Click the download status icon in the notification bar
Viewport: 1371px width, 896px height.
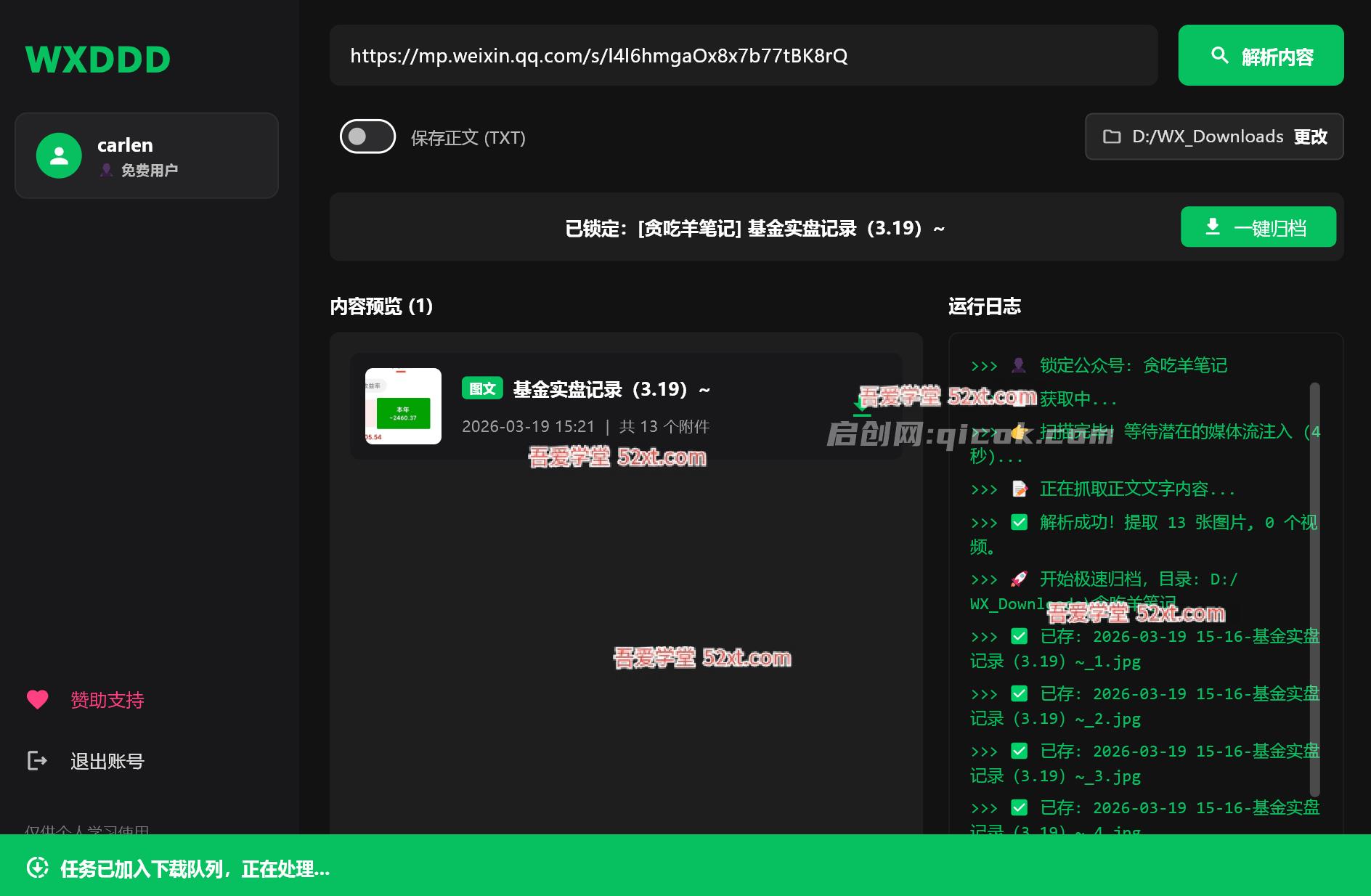[x=38, y=868]
